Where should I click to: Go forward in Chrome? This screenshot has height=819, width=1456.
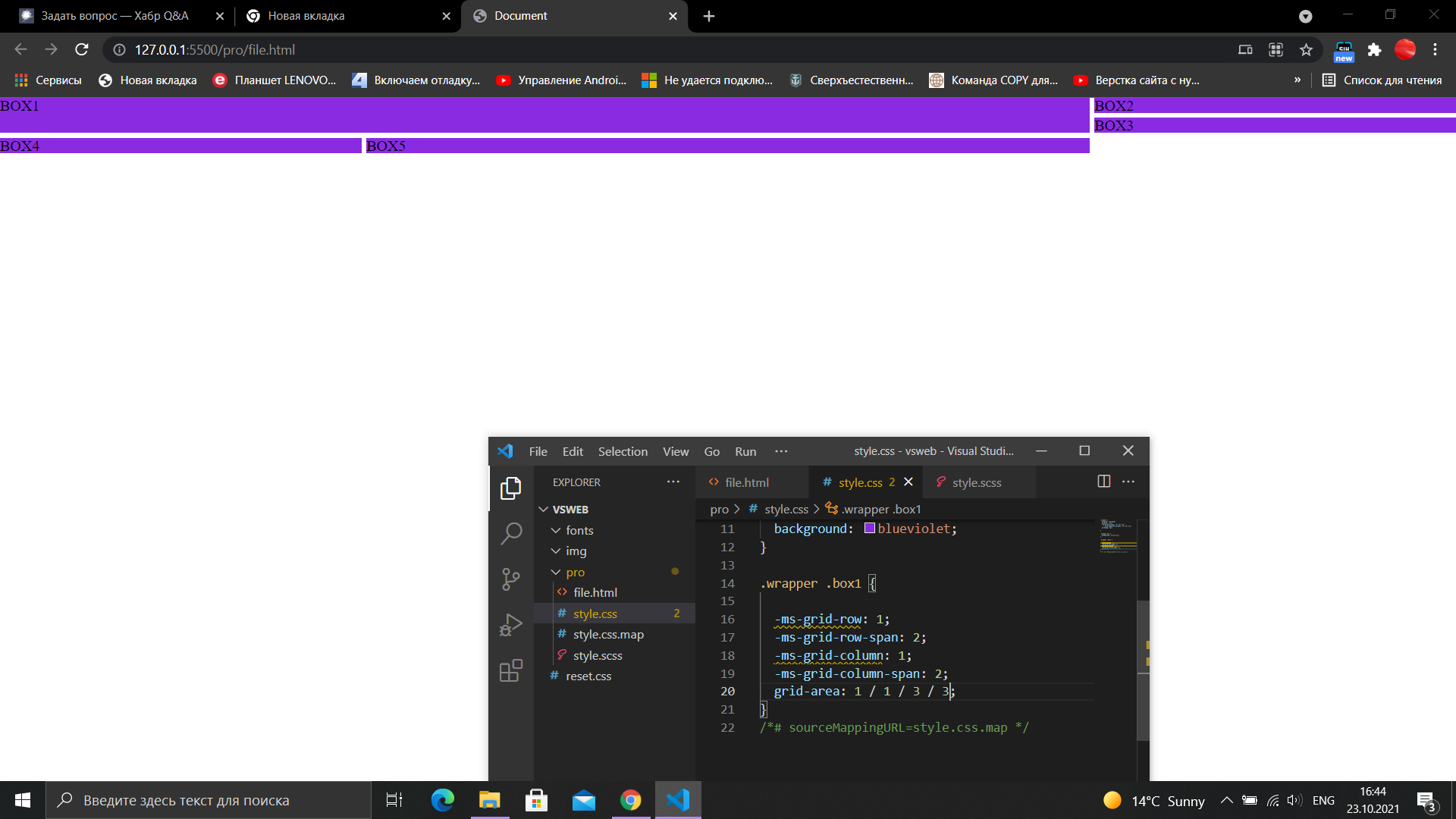51,49
